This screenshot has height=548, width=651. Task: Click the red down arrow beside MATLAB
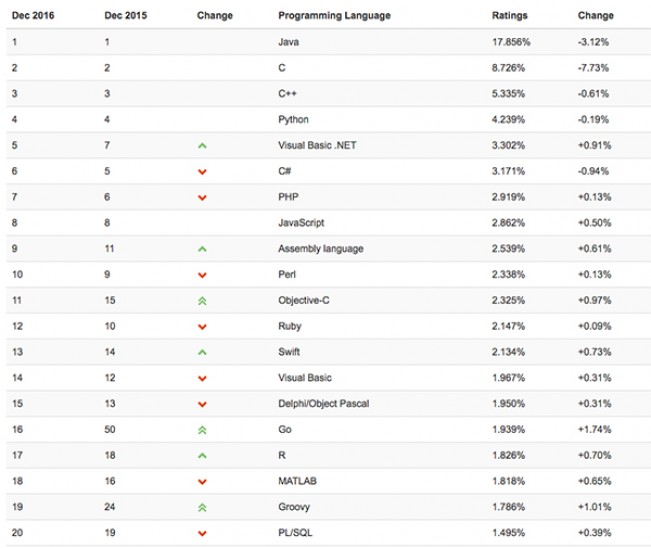(203, 481)
